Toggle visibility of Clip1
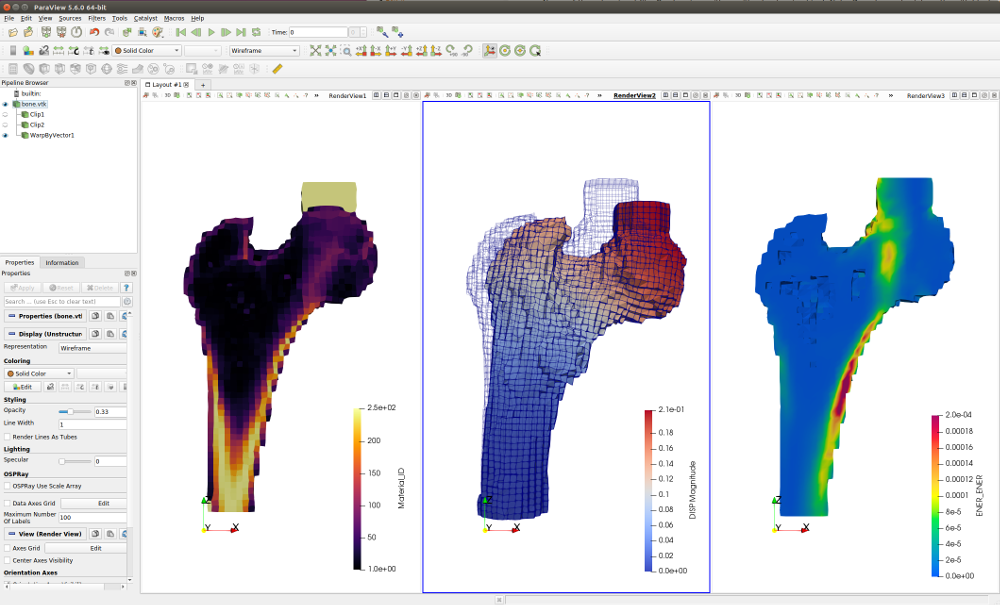Image resolution: width=1000 pixels, height=605 pixels. tap(5, 115)
